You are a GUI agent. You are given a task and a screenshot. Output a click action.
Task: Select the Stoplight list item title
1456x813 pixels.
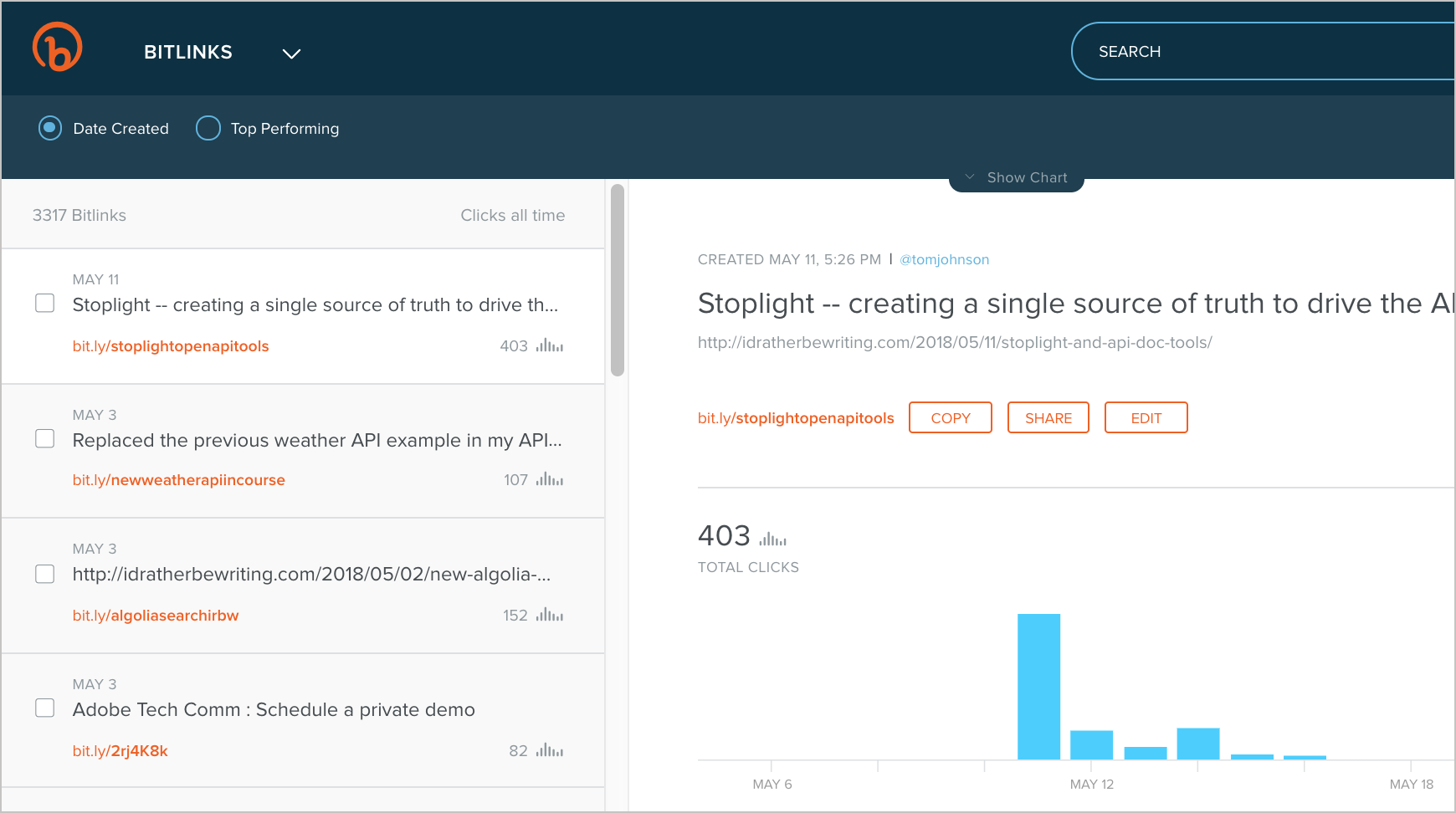tap(315, 304)
